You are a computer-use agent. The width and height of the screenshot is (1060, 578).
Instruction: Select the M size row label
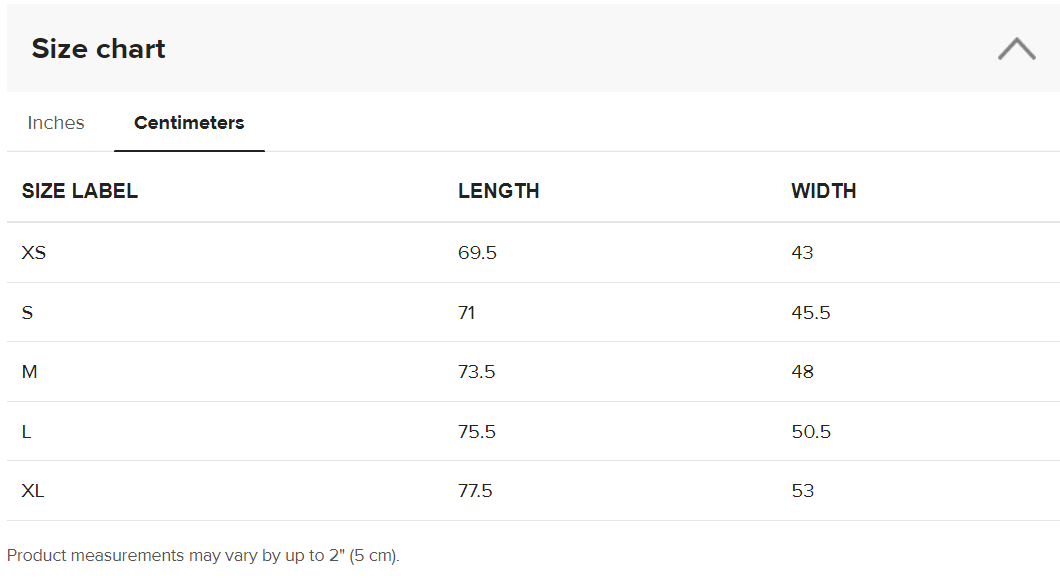(x=30, y=372)
